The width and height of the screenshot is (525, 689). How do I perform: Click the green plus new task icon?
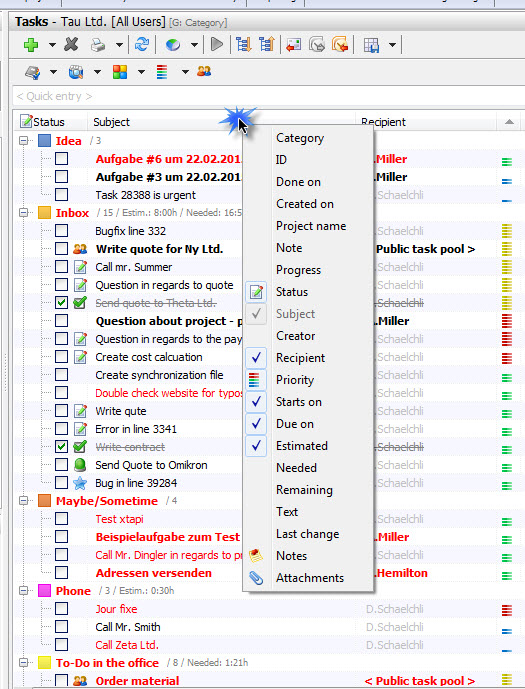(31, 45)
